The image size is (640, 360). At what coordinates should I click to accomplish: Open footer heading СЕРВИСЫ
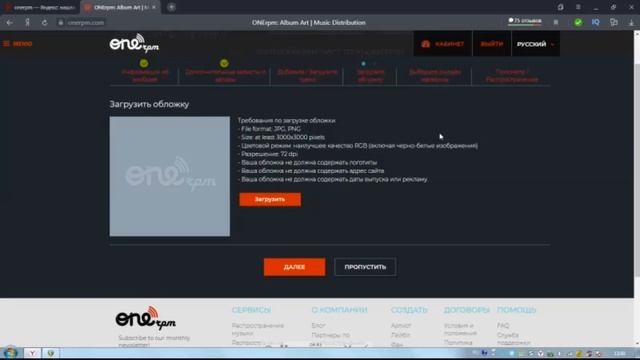pos(251,310)
